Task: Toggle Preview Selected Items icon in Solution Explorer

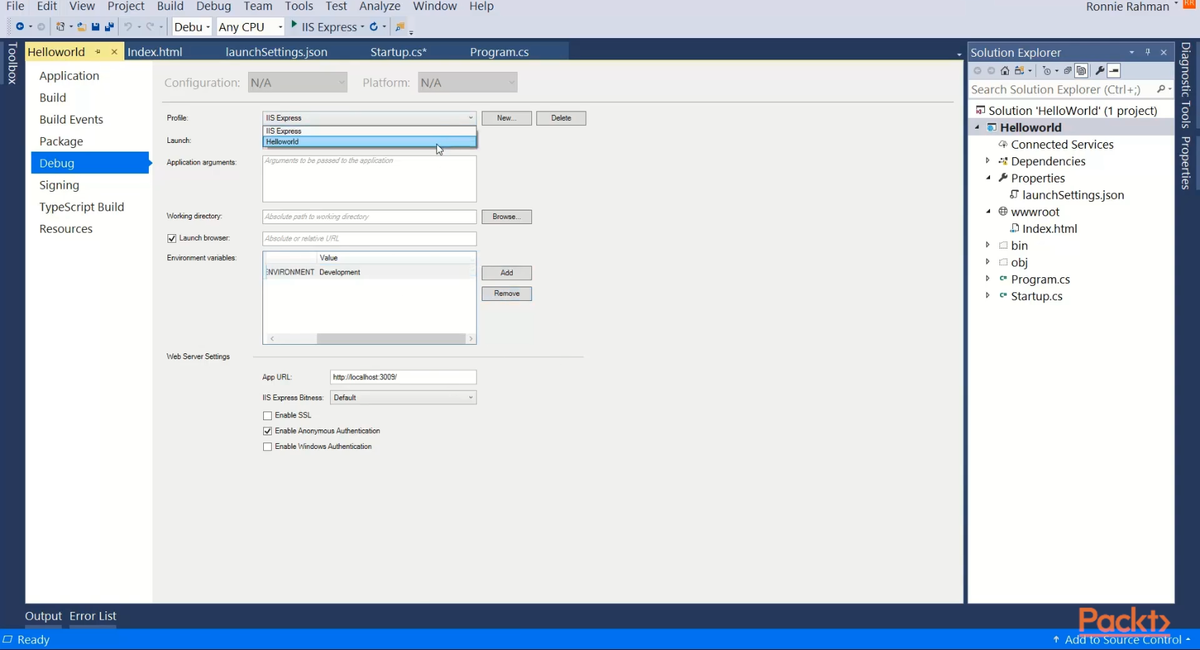Action: [1113, 71]
